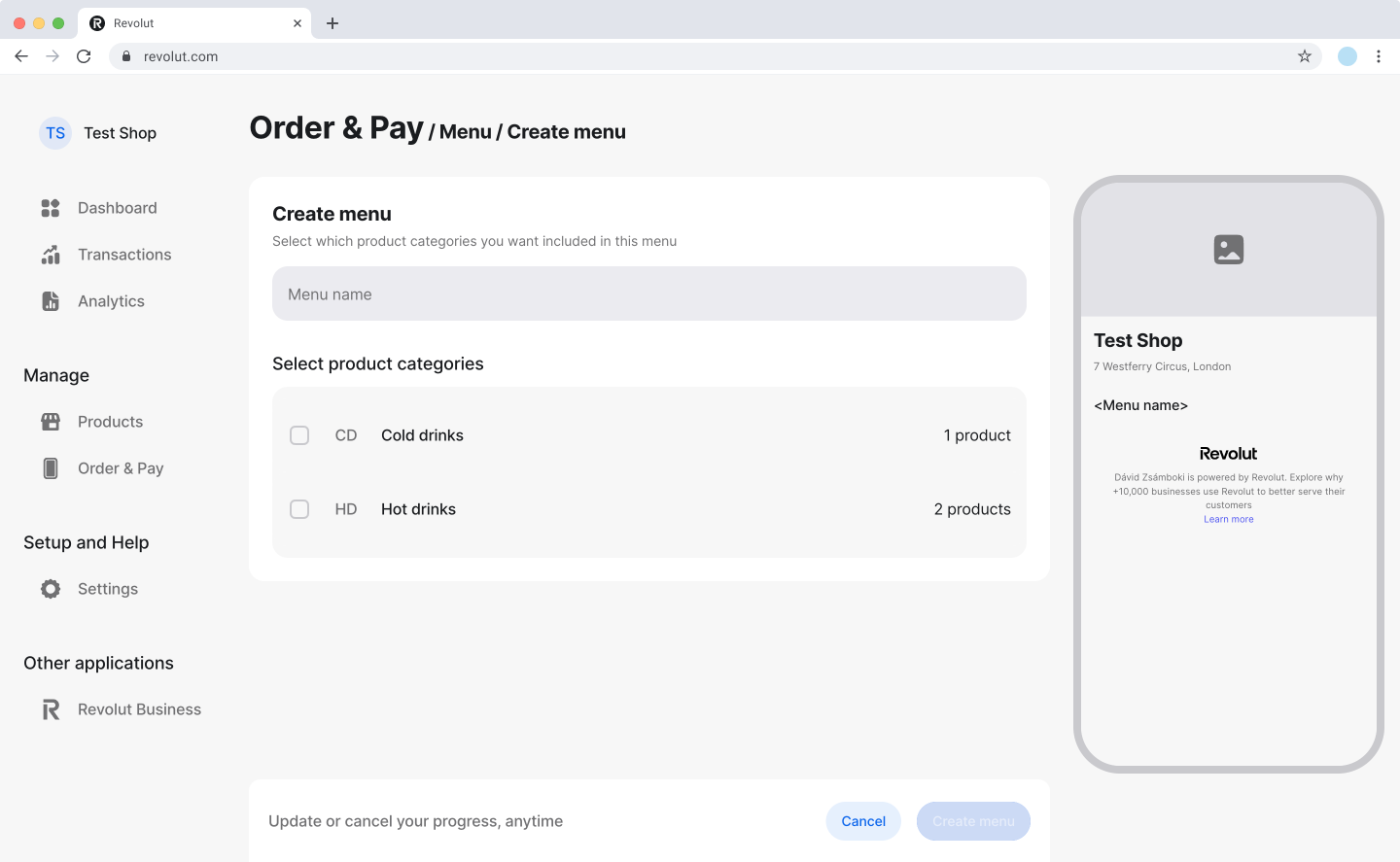This screenshot has width=1400, height=862.
Task: Click the site lock icon
Action: point(126,56)
